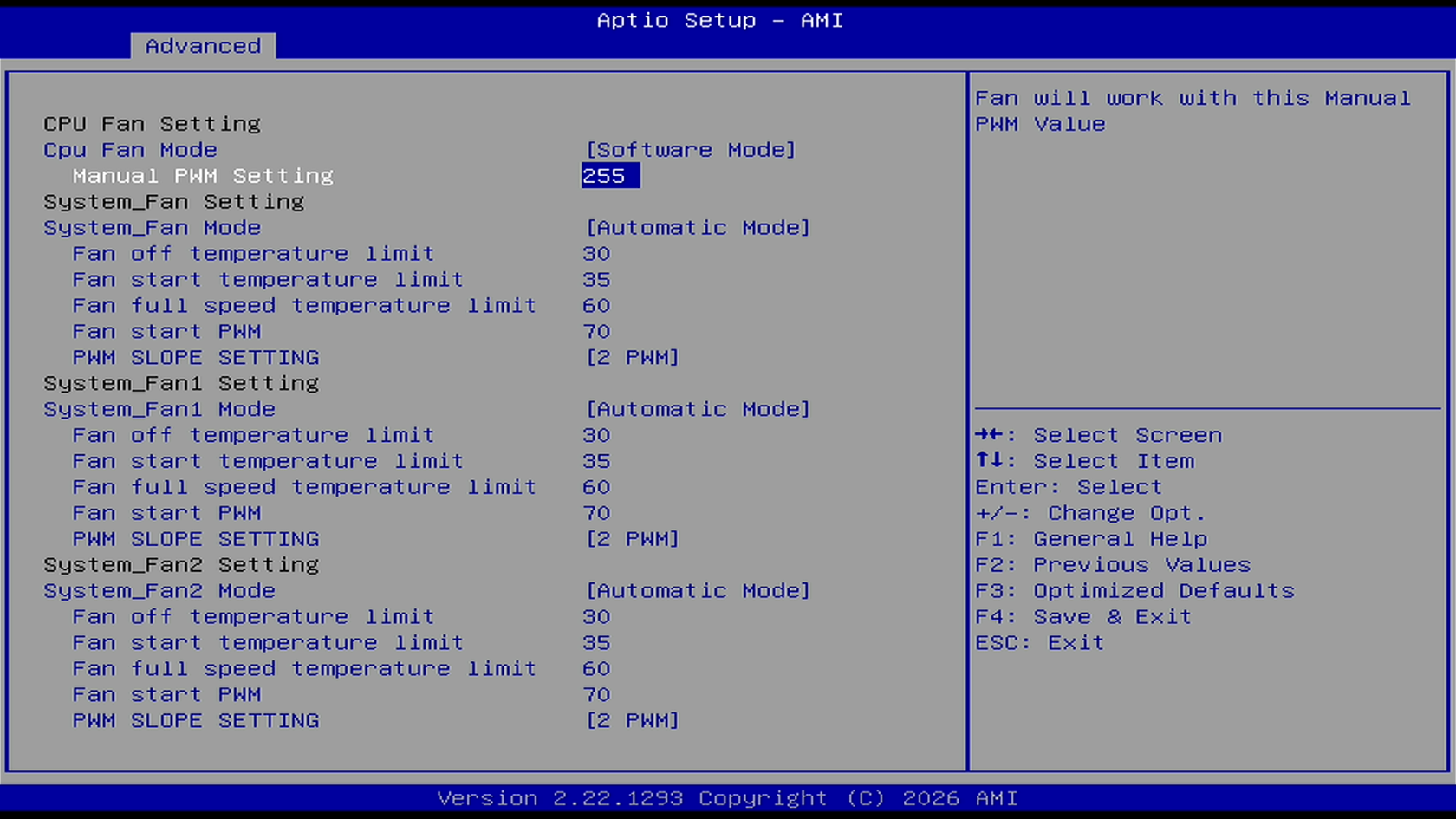The image size is (1456, 819).
Task: Select PWM SLOPE SETTING label under System_Fan2 Setting
Action: 196,721
